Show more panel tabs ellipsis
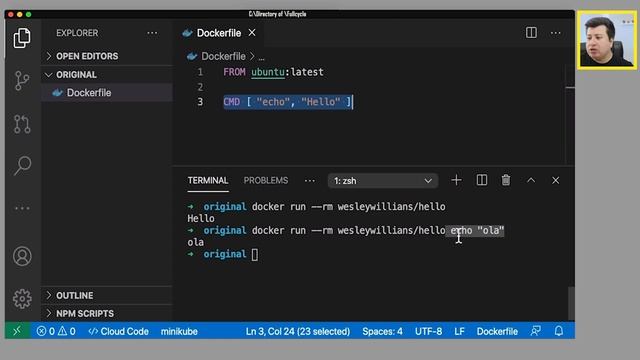 (x=310, y=180)
